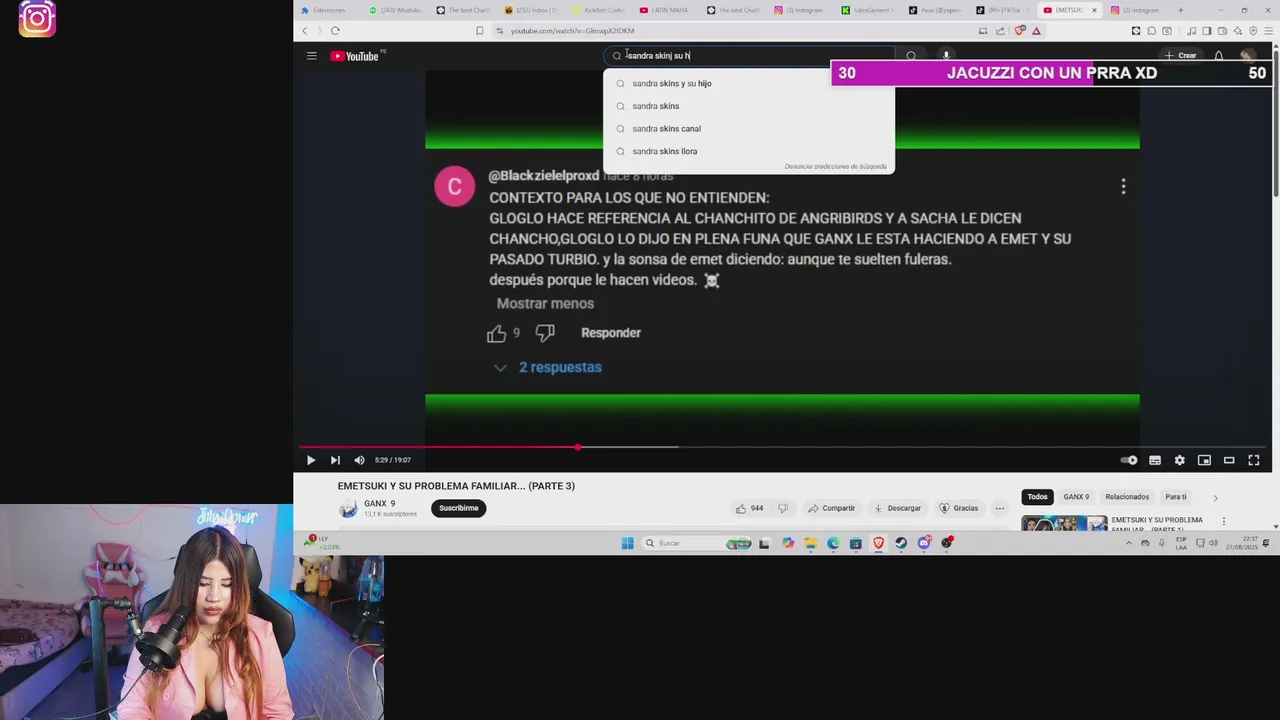Reload the current page
Image resolution: width=1280 pixels, height=720 pixels.
(x=335, y=31)
